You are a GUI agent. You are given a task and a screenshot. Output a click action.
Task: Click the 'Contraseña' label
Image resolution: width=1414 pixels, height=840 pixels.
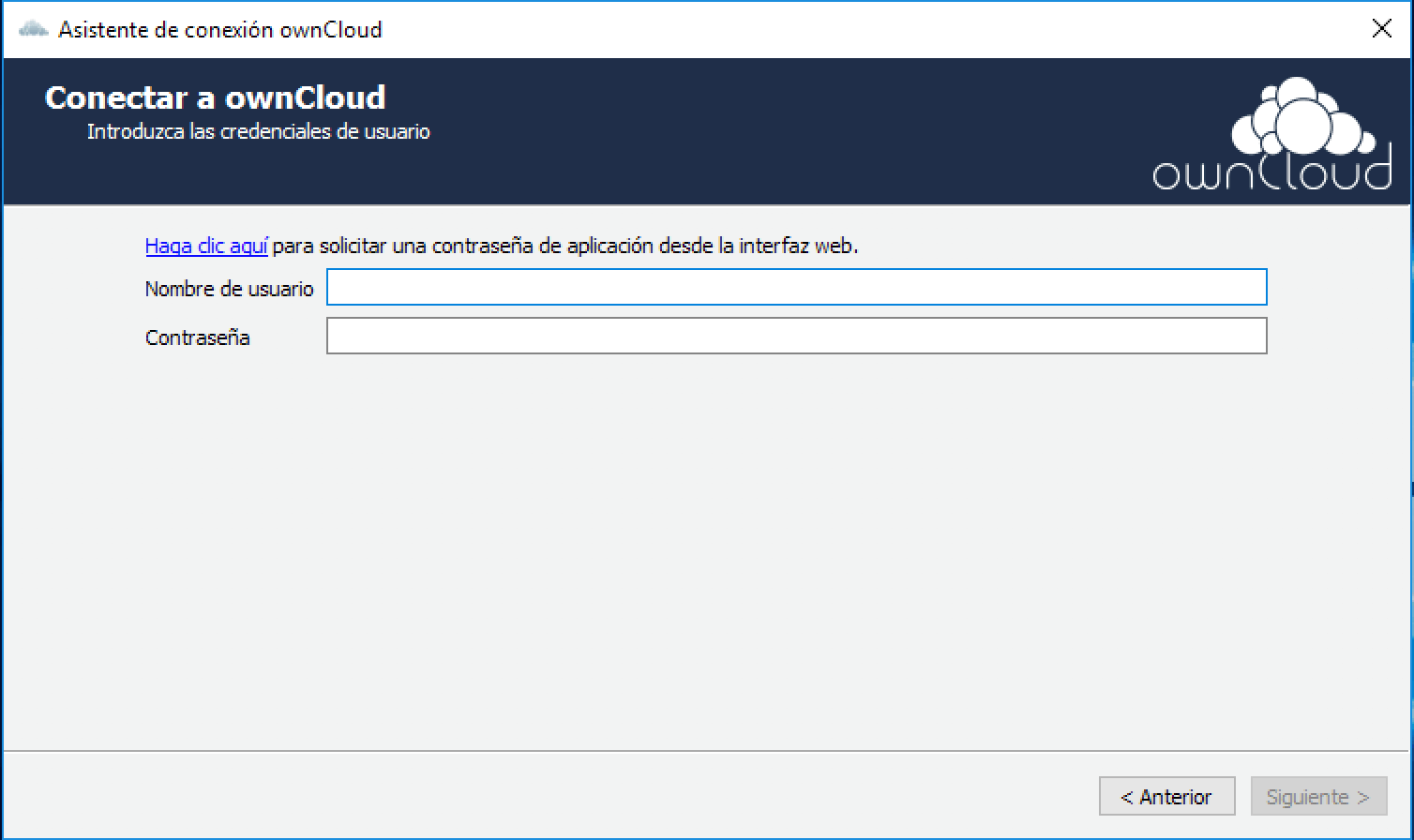tap(197, 337)
